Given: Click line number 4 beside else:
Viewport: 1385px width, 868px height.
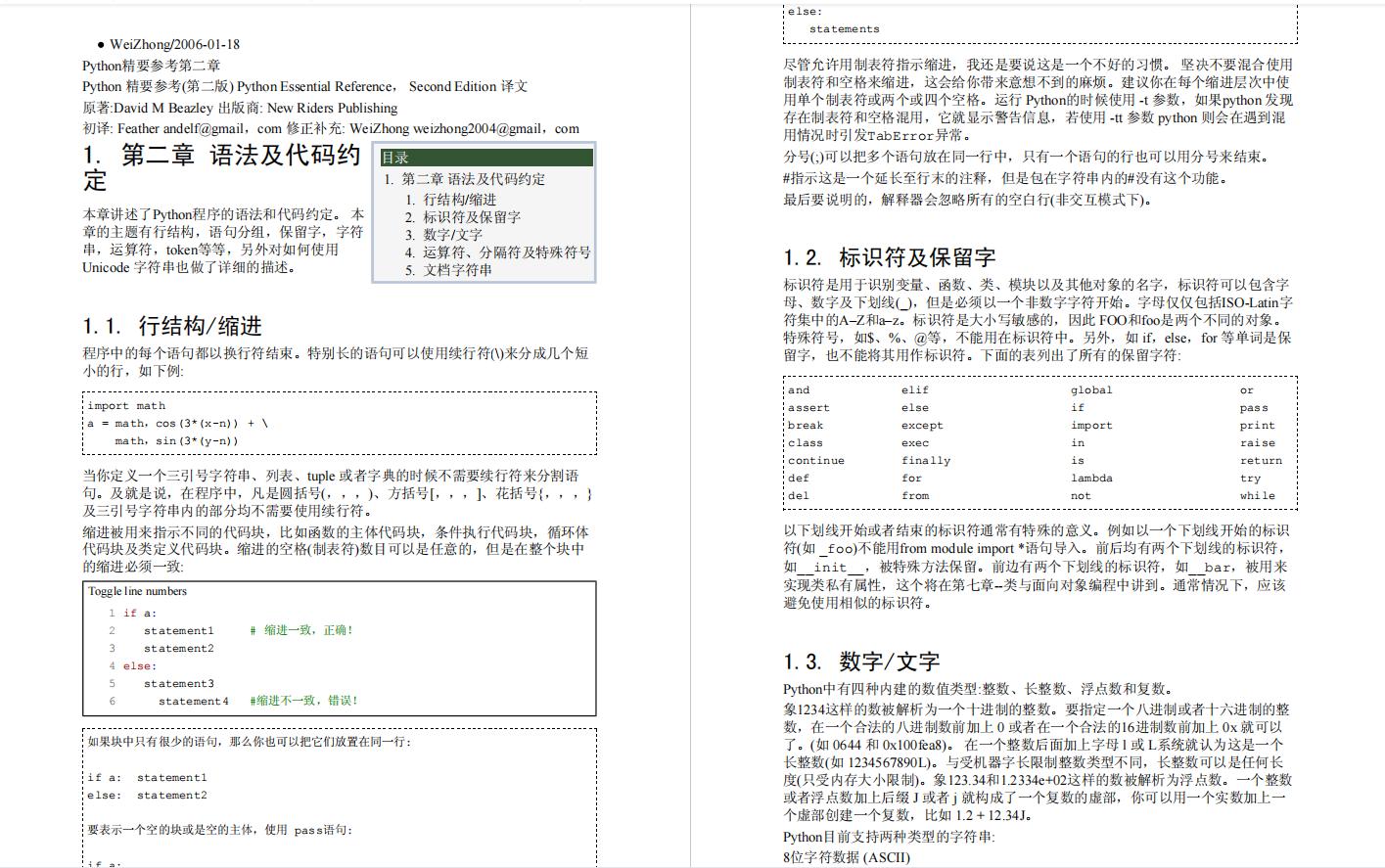Looking at the screenshot, I should pyautogui.click(x=111, y=665).
